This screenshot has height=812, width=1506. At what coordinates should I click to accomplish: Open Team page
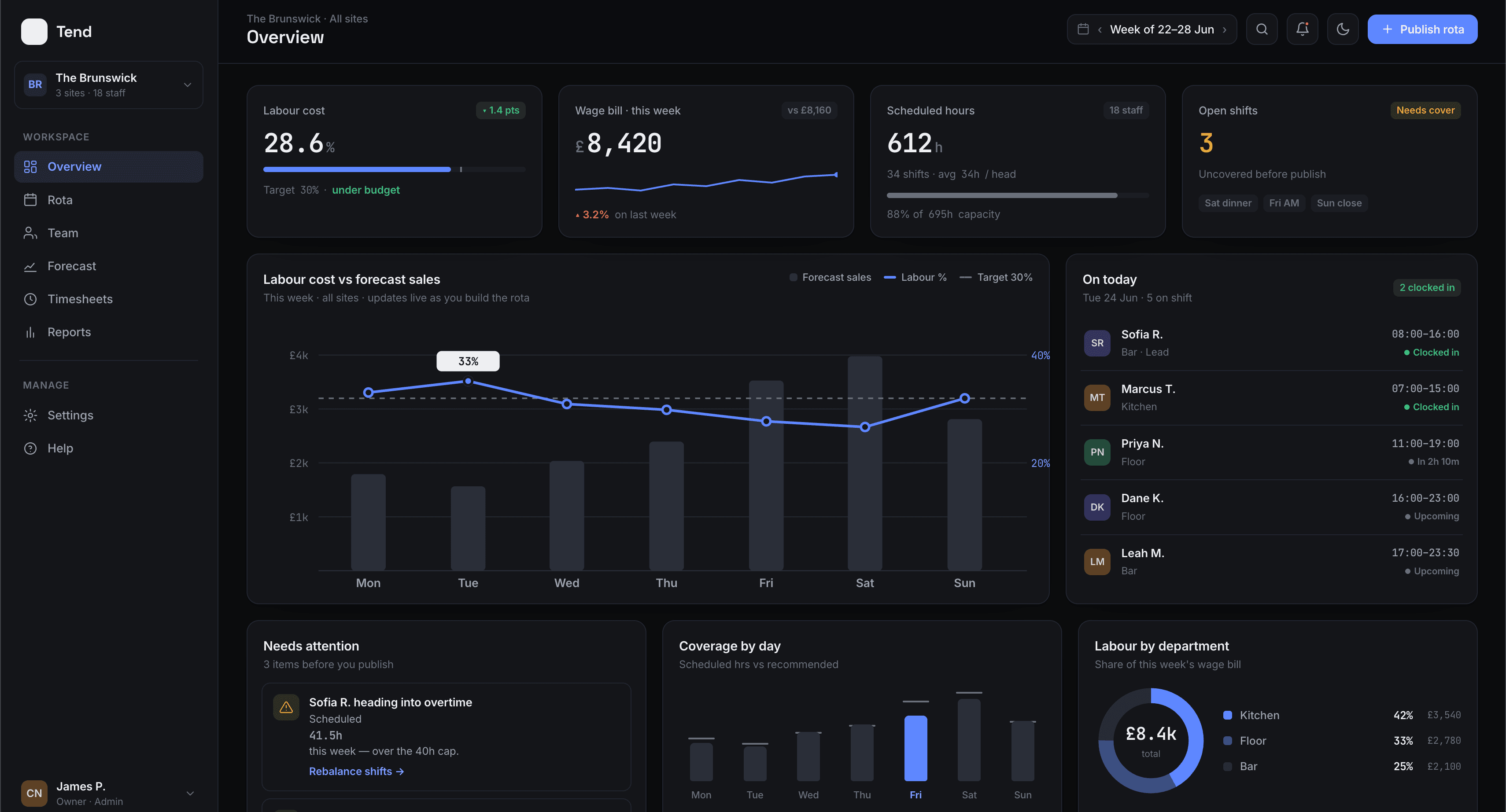click(x=108, y=233)
